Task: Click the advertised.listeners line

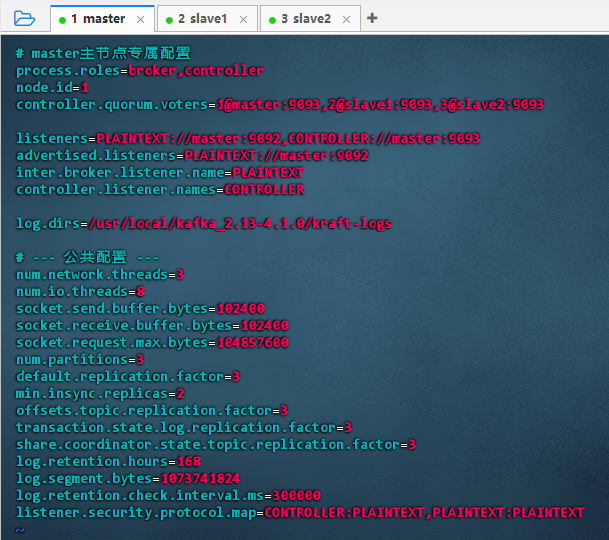Action: pyautogui.click(x=192, y=156)
